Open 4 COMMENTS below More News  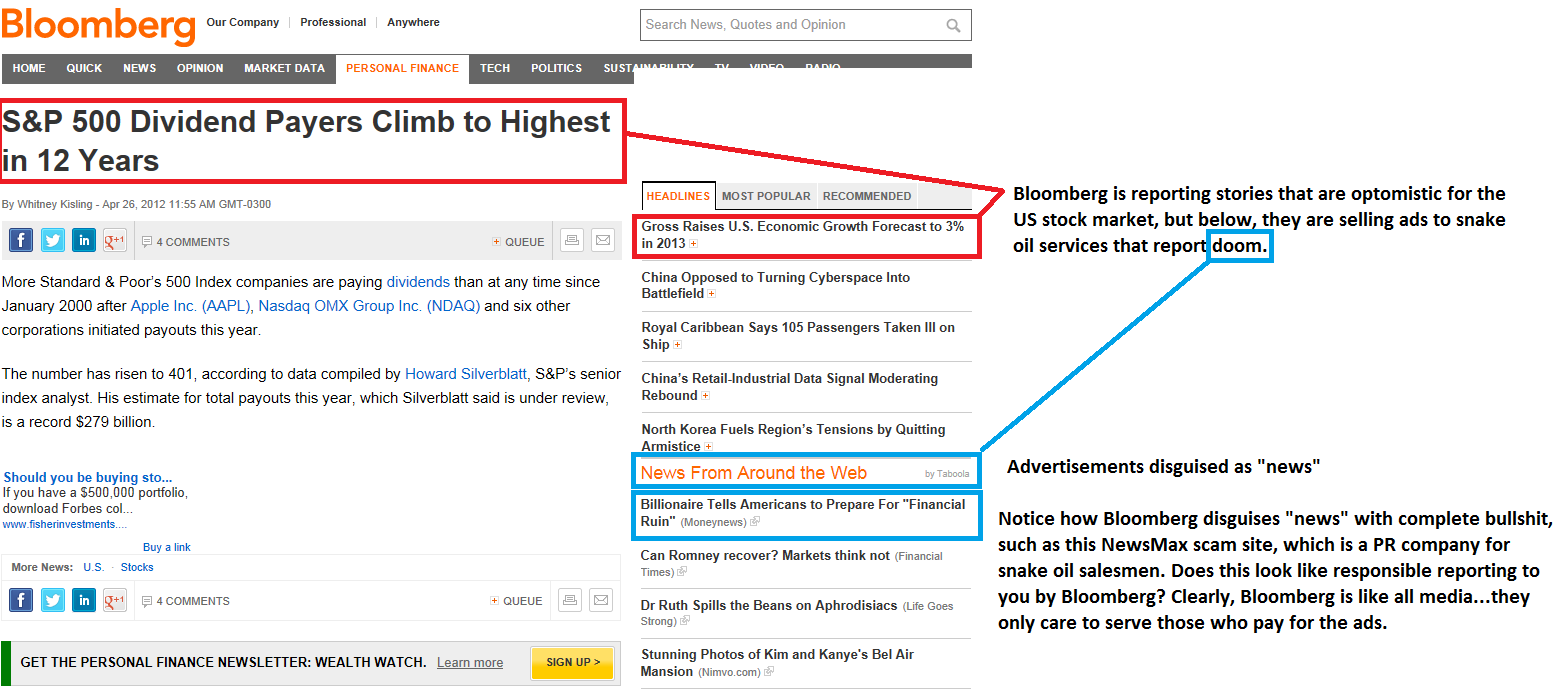point(186,601)
